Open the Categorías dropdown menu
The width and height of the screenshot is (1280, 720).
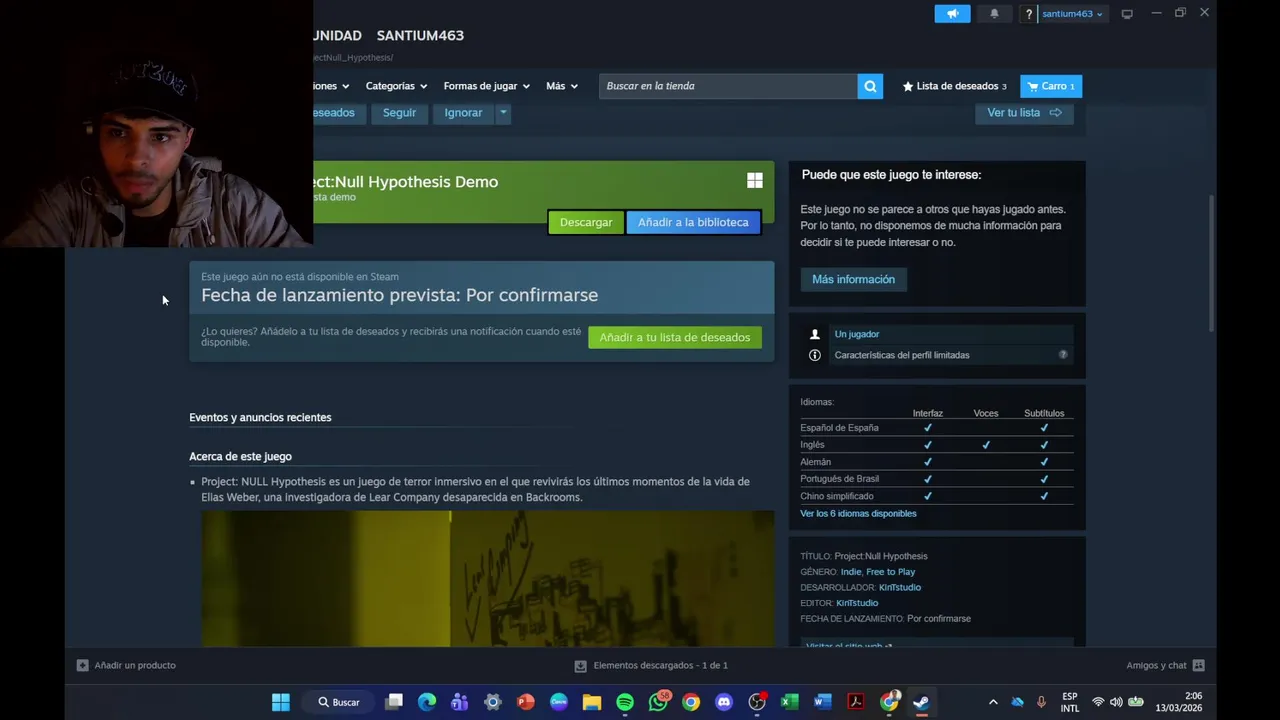(x=396, y=86)
